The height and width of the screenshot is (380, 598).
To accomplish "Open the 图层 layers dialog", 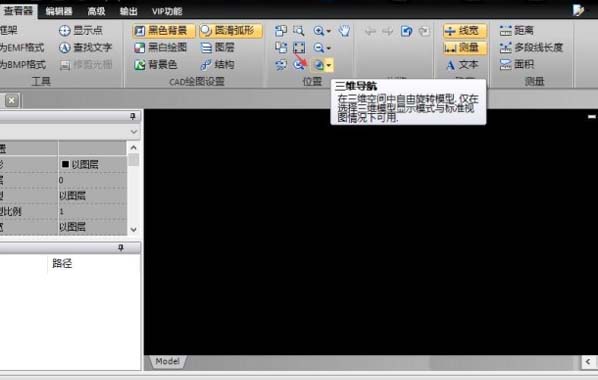I will 217,48.
